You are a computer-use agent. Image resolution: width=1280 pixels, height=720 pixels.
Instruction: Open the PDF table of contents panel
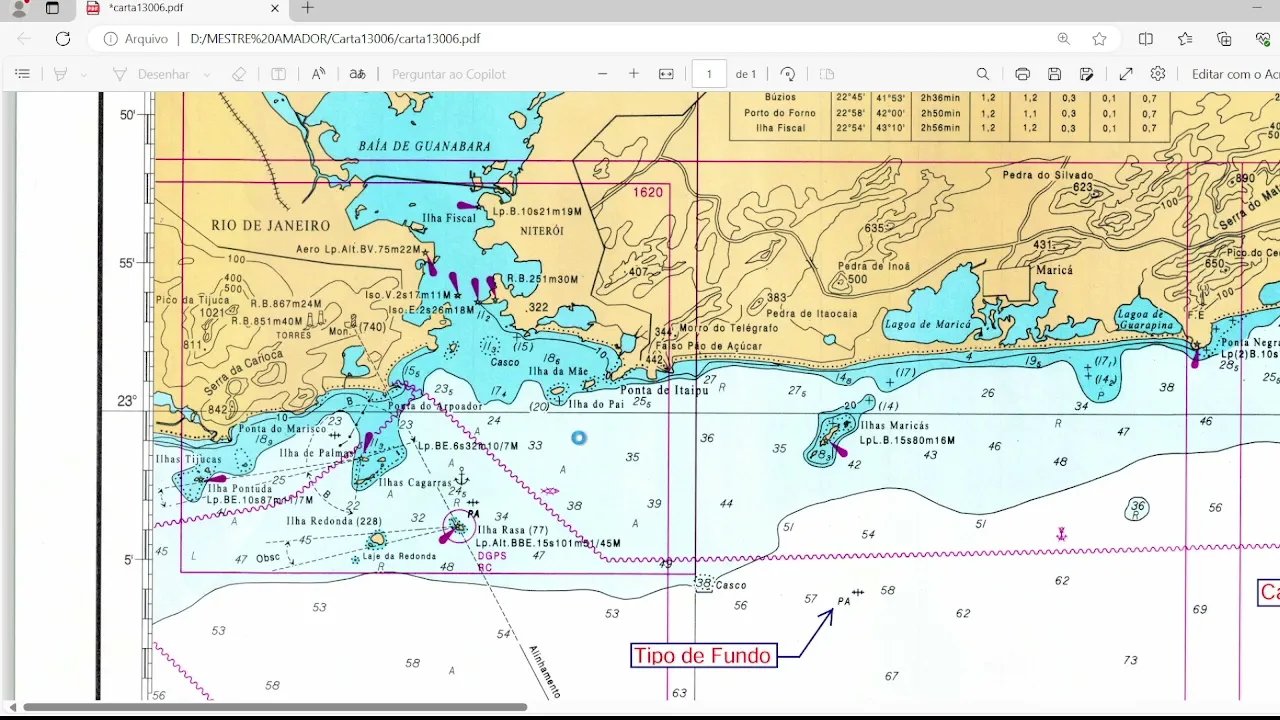pos(22,74)
